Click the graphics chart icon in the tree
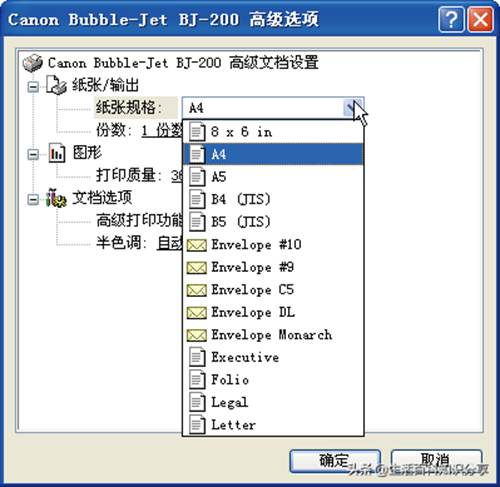The width and height of the screenshot is (500, 487). pos(57,153)
